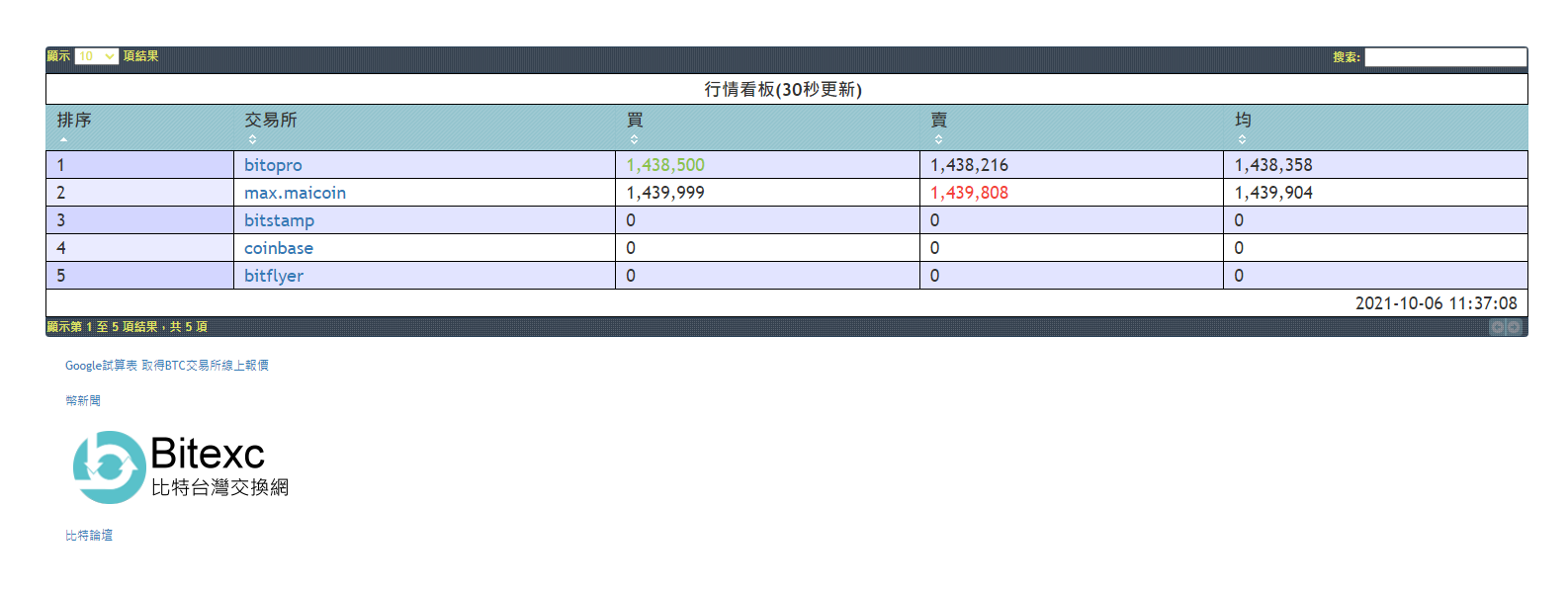The image size is (1568, 590).
Task: Select the bitopro sell price 1,438,216
Action: tap(969, 165)
